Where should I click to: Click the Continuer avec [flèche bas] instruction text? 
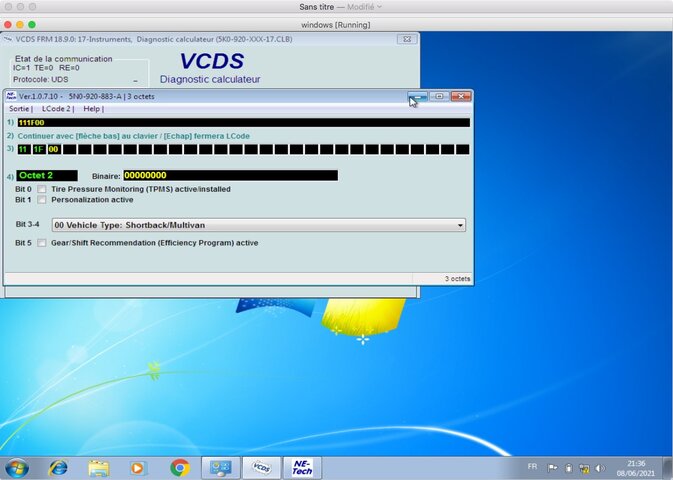(133, 136)
